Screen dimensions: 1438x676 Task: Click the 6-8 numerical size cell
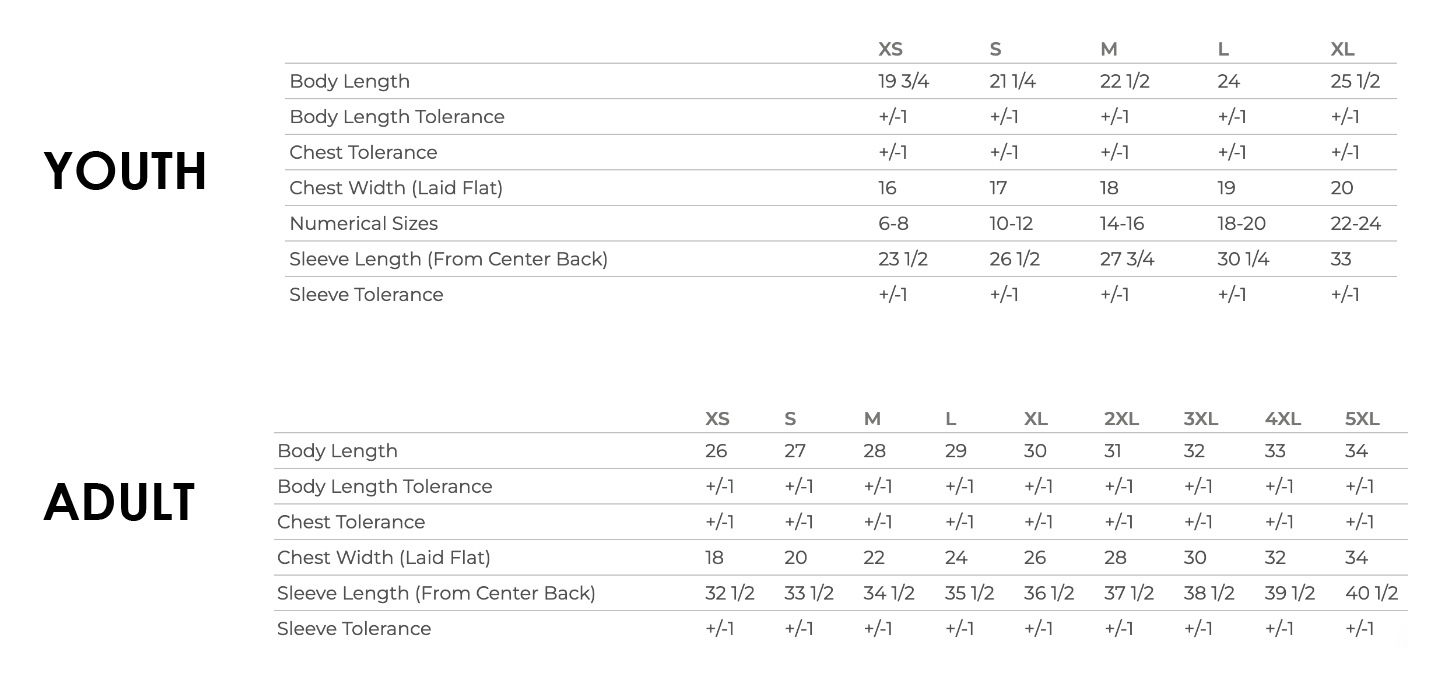[x=893, y=224]
